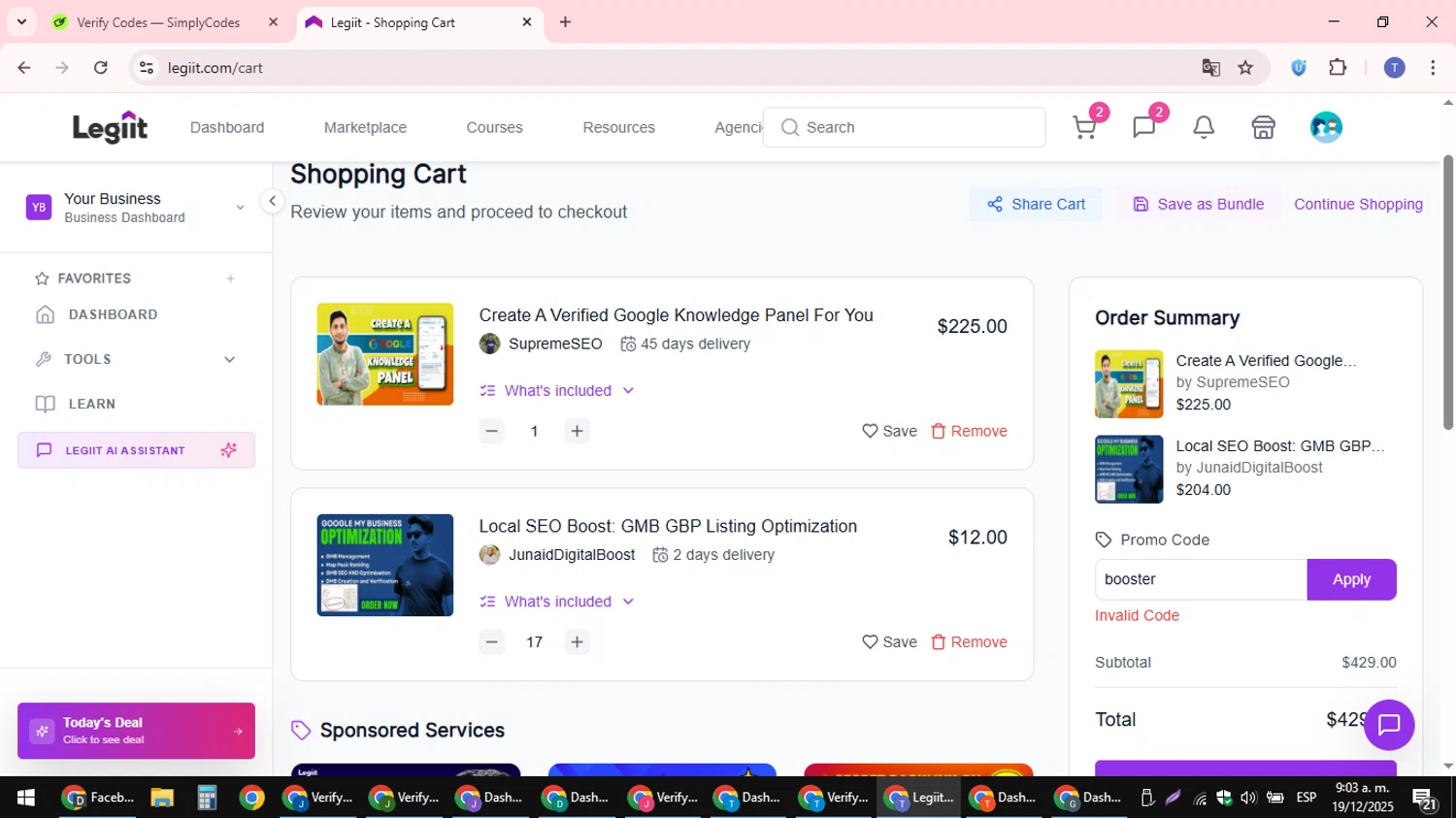Open a new browser tab
This screenshot has height=818, width=1456.
click(x=565, y=22)
